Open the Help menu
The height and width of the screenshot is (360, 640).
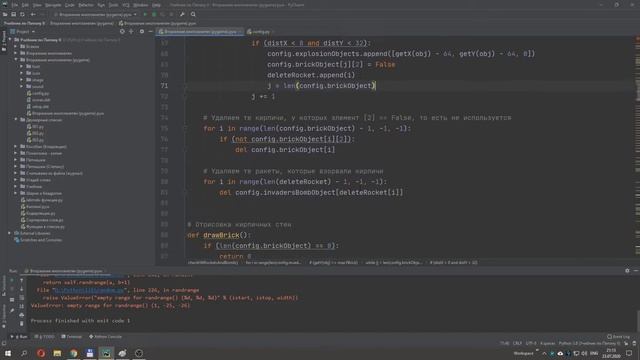pyautogui.click(x=156, y=5)
